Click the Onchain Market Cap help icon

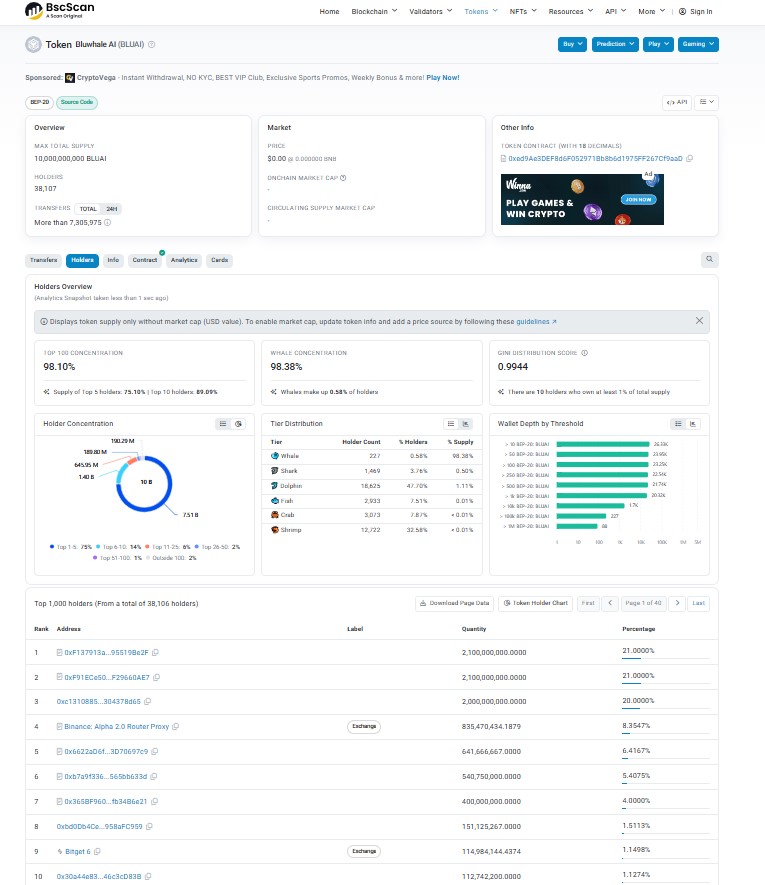(x=343, y=178)
